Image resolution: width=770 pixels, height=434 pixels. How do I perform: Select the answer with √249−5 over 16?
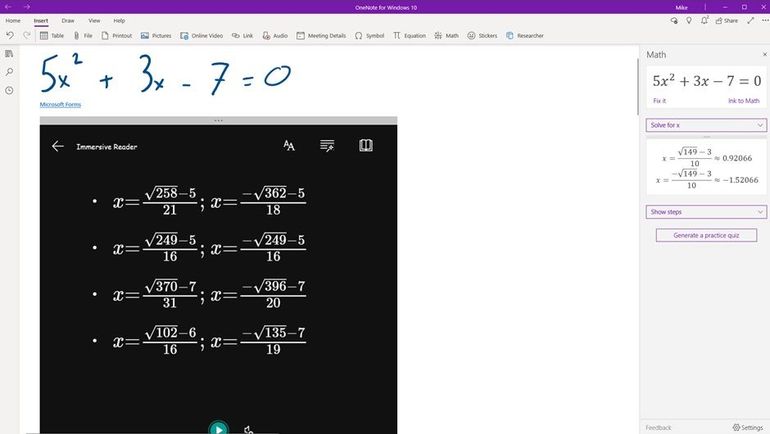point(209,248)
